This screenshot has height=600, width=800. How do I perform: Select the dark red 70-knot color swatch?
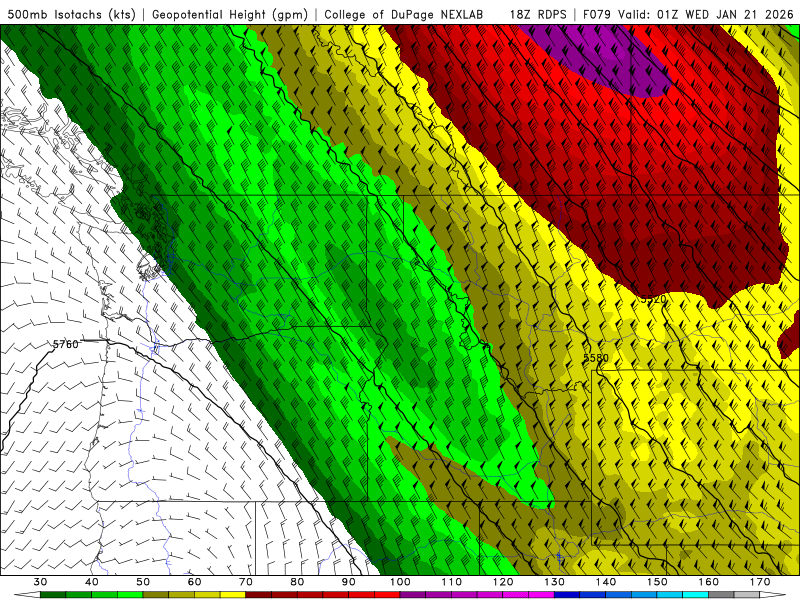259,595
